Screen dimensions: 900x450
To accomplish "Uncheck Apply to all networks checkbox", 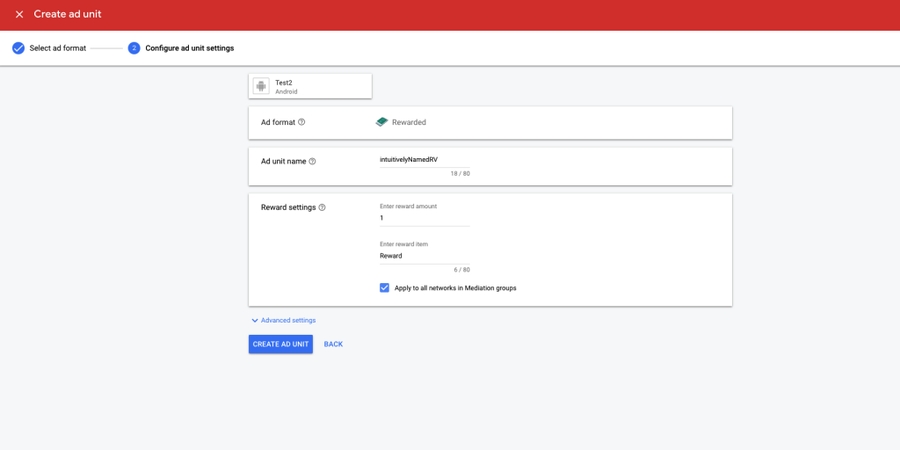I will click(384, 288).
